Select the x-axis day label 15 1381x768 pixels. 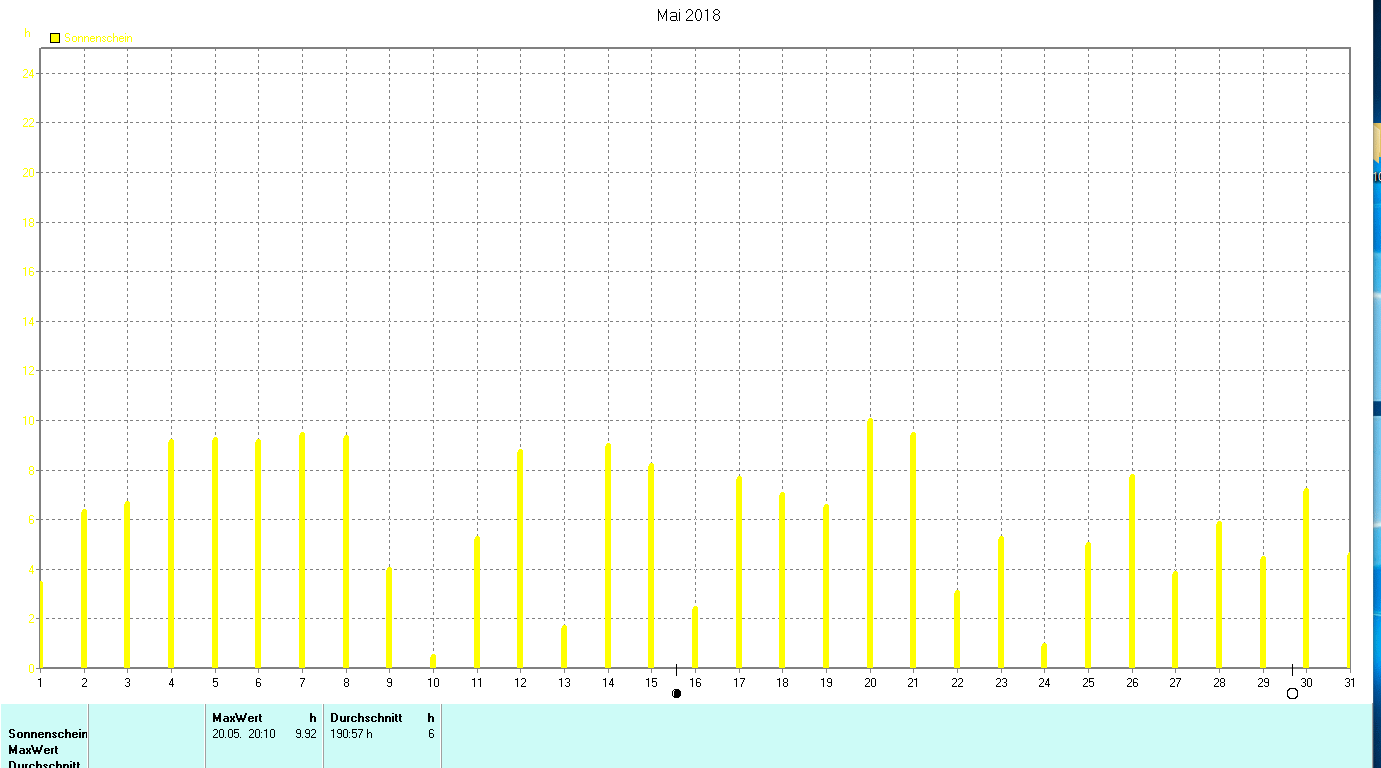[651, 683]
